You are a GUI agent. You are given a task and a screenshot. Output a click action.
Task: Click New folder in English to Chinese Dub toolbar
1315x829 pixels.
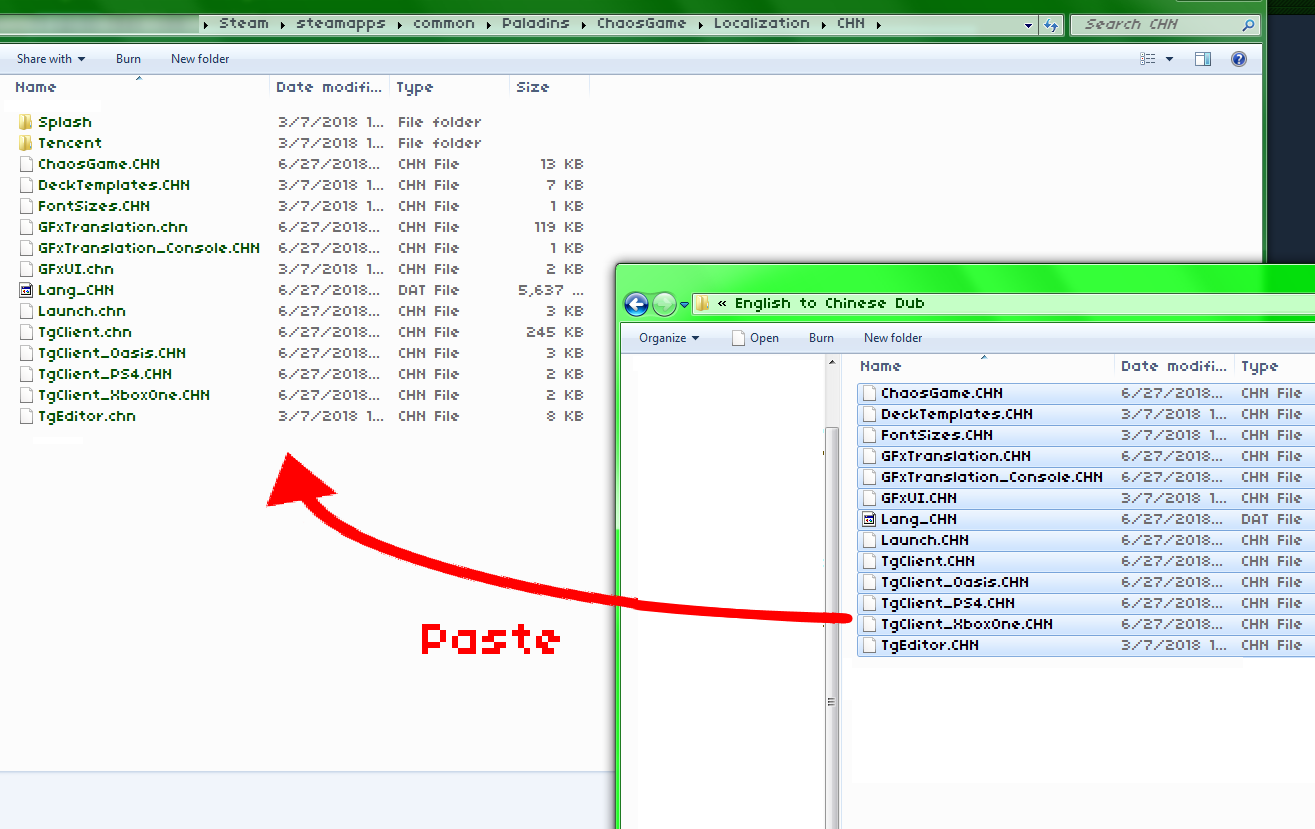coord(893,338)
